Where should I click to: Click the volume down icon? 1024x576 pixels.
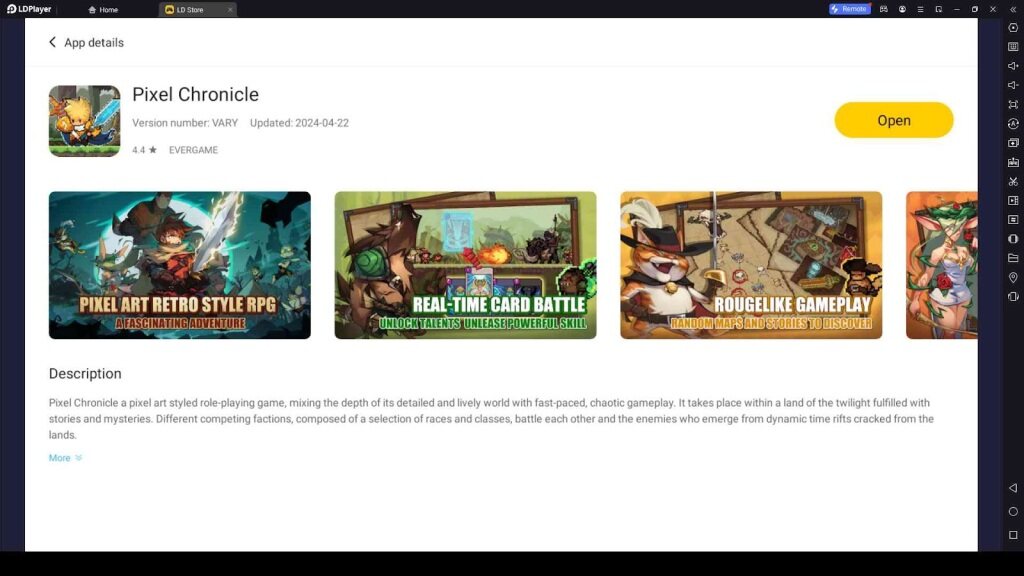1013,85
